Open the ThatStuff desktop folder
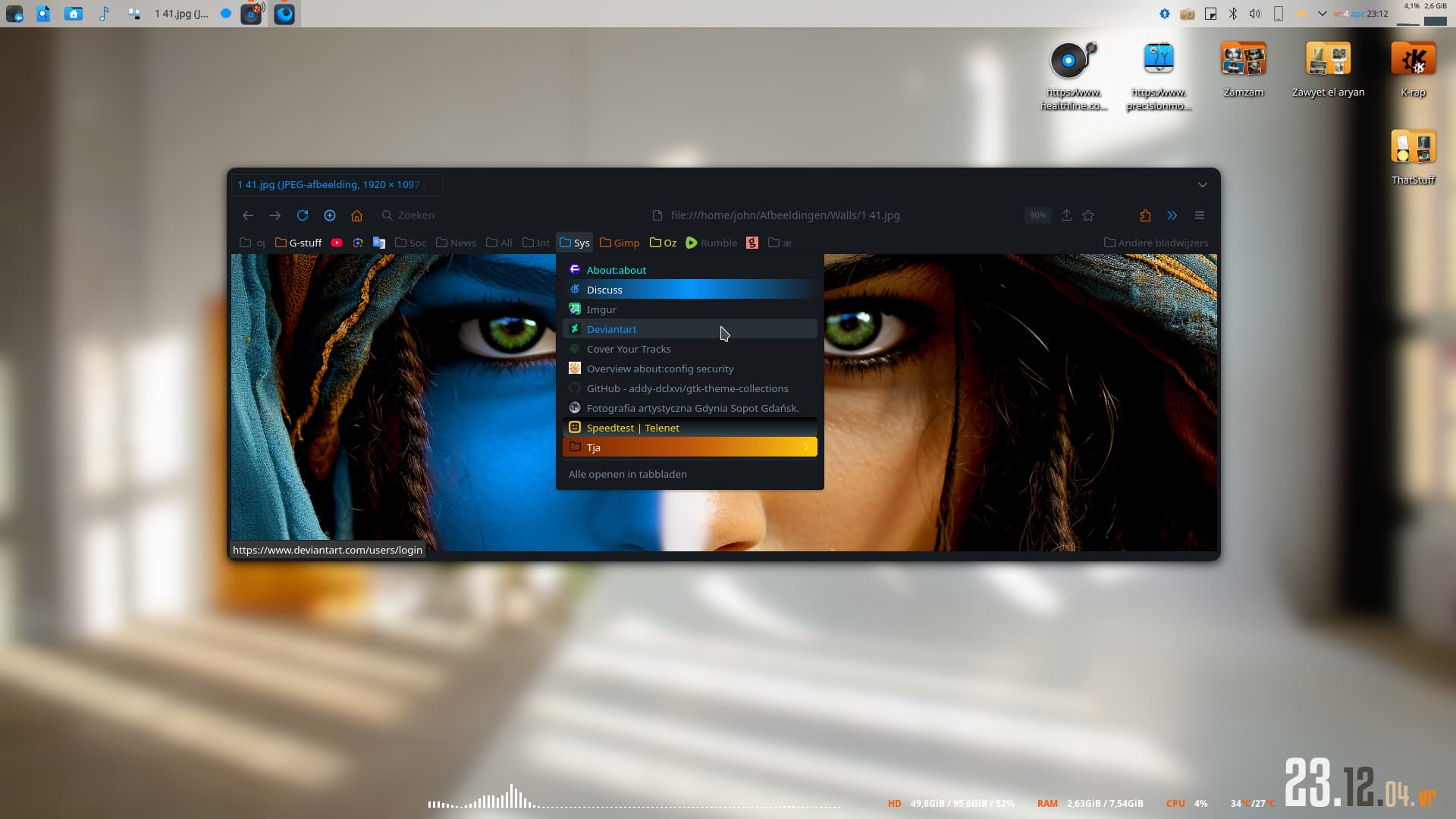 tap(1413, 156)
